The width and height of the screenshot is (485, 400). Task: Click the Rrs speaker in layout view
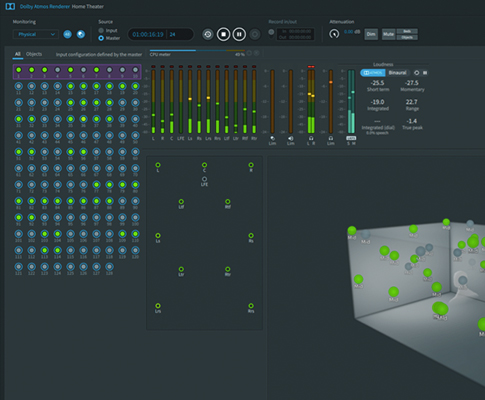tap(251, 306)
